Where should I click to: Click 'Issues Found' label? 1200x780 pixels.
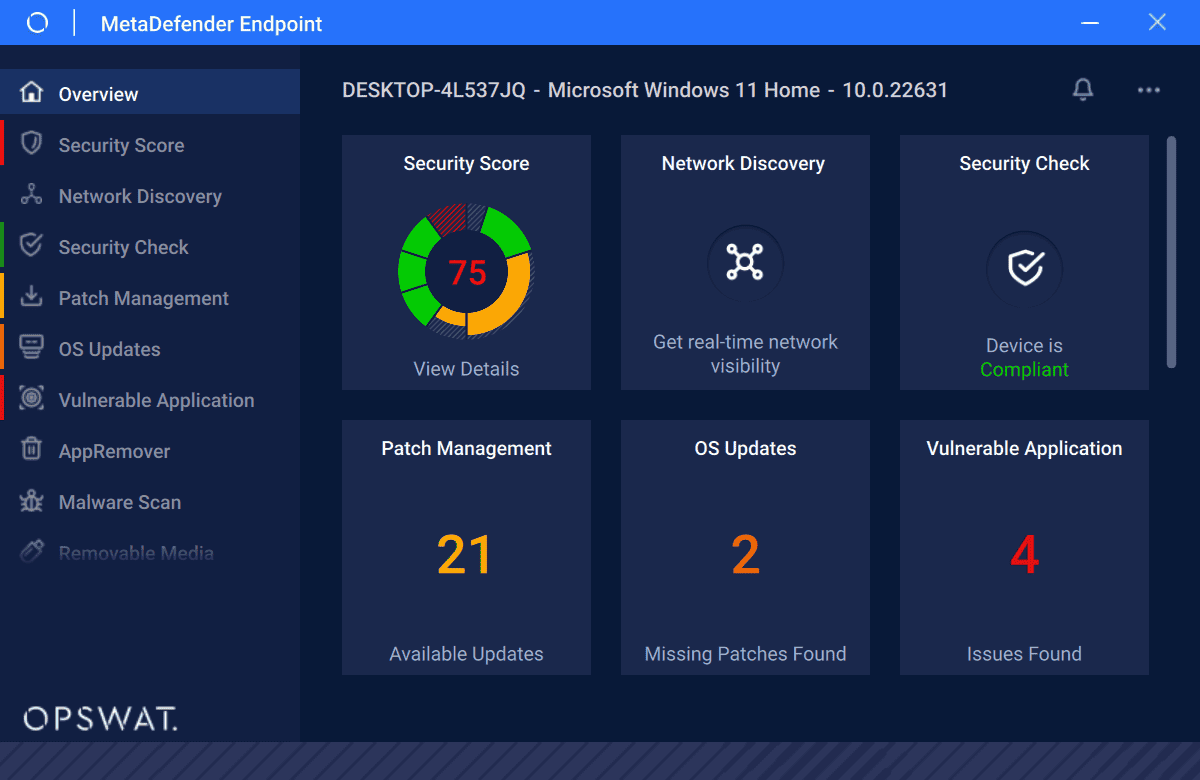click(x=1024, y=654)
